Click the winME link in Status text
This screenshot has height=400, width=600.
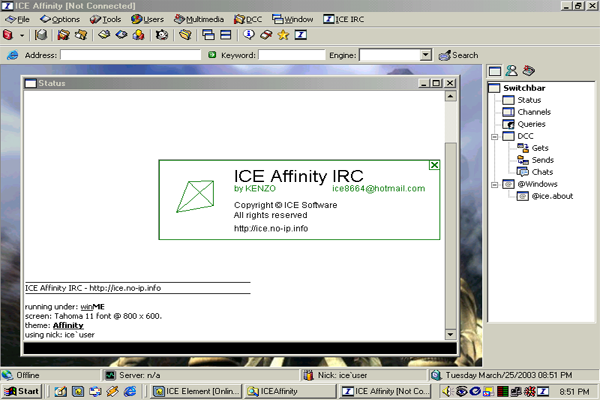click(92, 307)
